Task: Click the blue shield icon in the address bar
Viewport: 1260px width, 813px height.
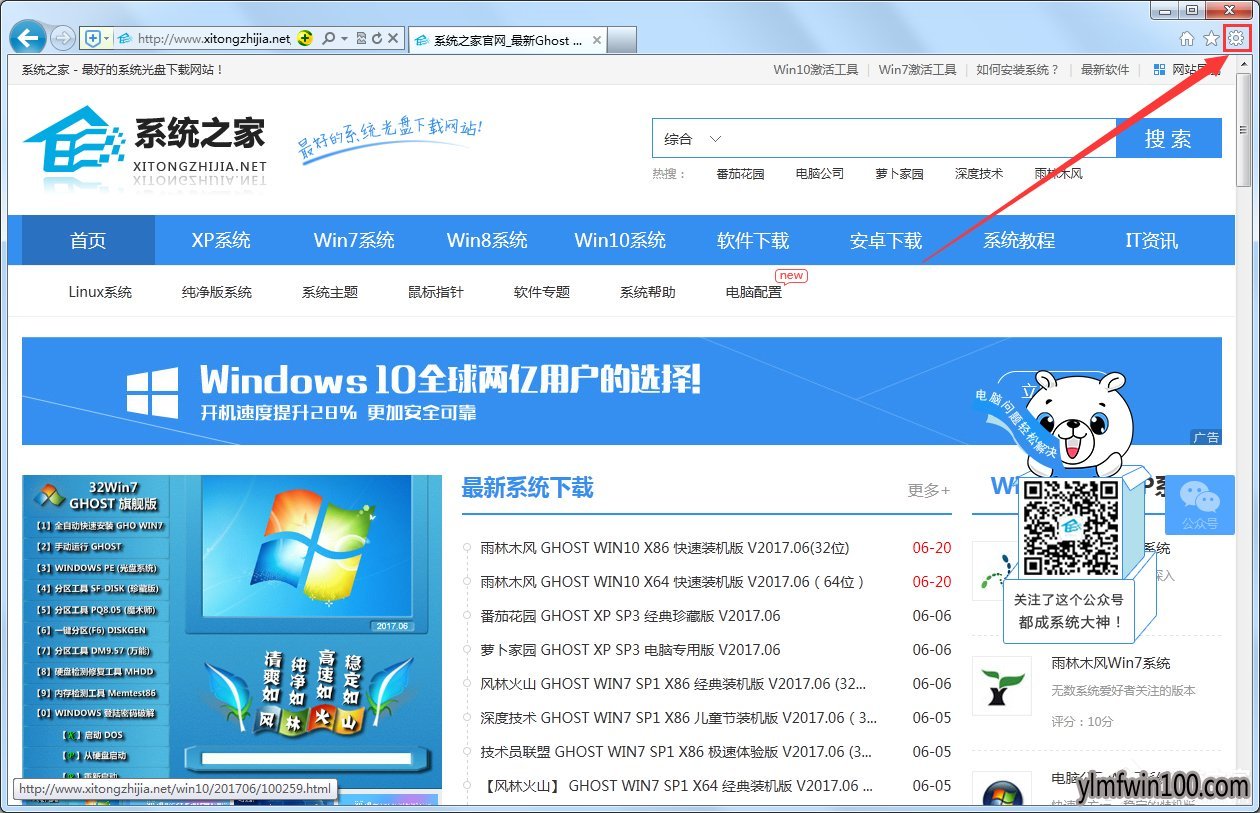Action: tap(93, 39)
